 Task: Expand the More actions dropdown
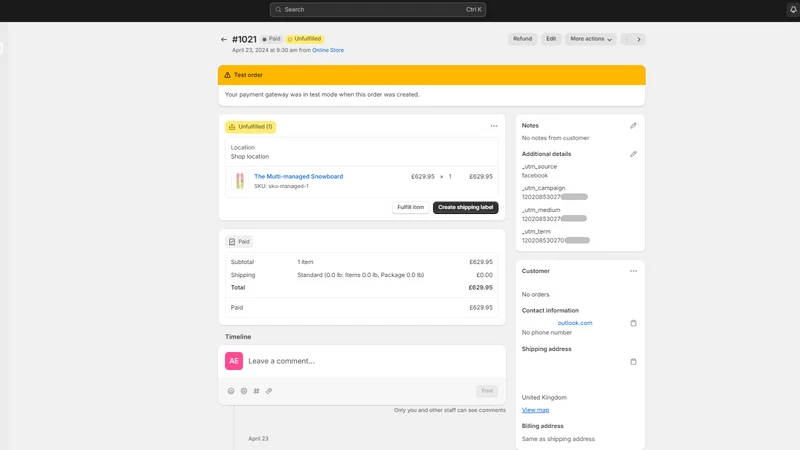click(x=591, y=39)
